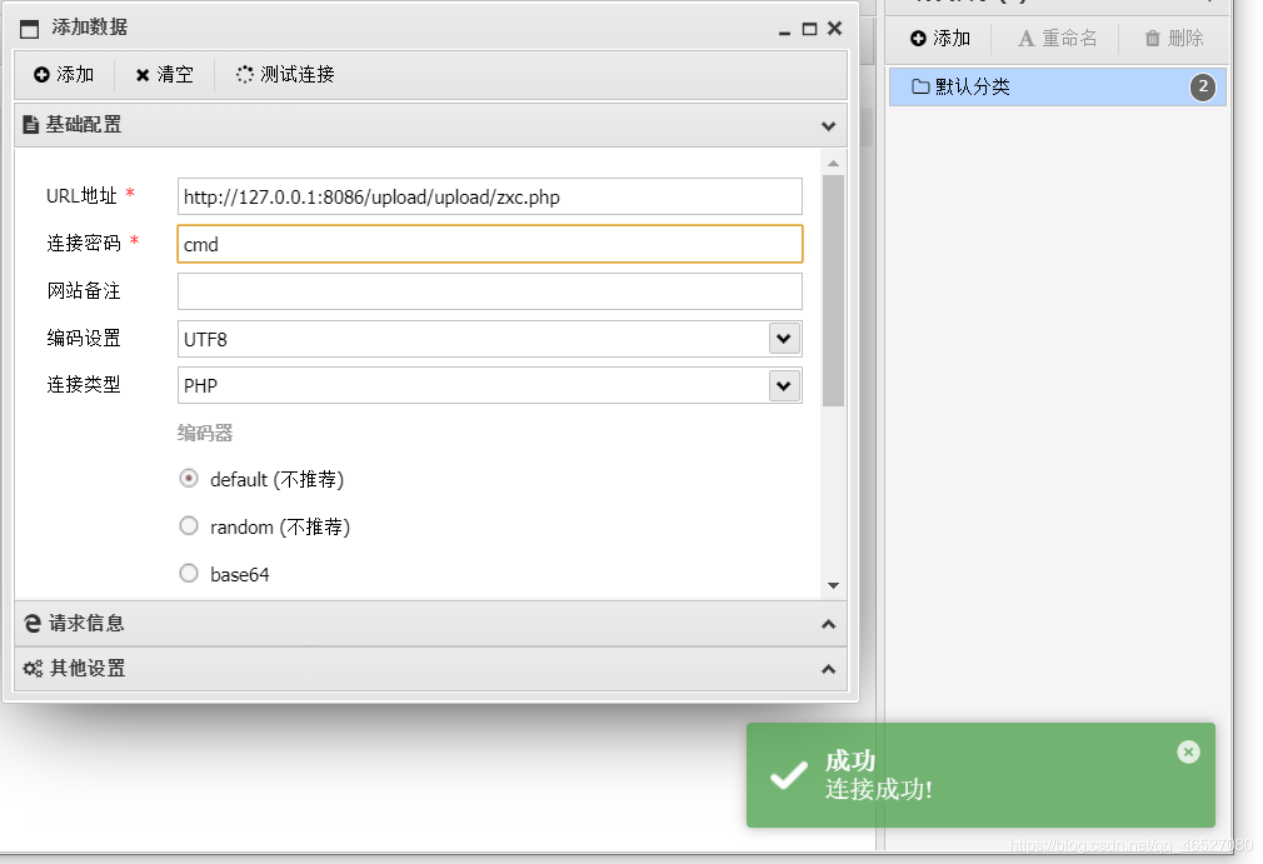Screen dimensions: 1263x864
Task: Close the 添加数据 dialog
Action: click(835, 29)
